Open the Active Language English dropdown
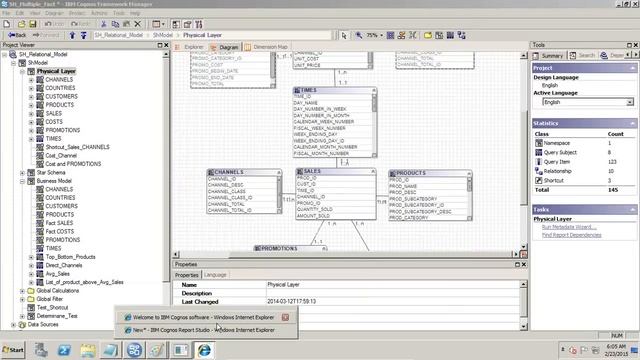Viewport: 640px width, 360px height. (630, 102)
